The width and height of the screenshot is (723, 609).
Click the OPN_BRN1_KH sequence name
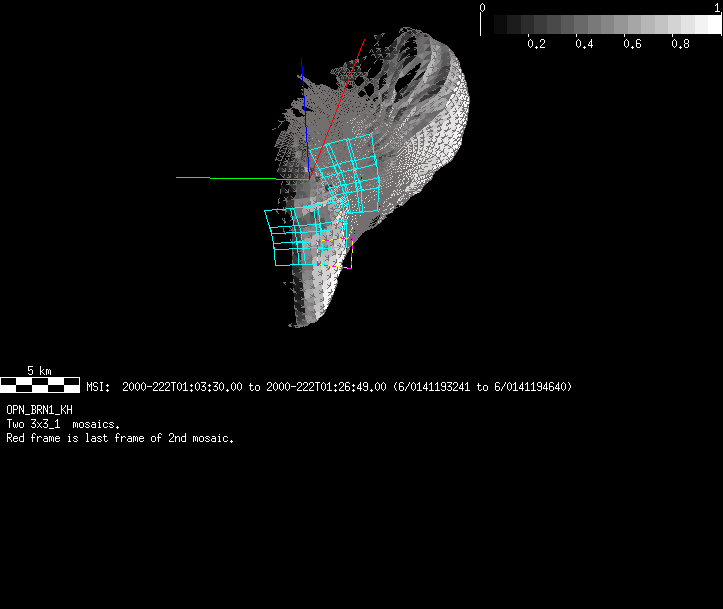[x=39, y=410]
